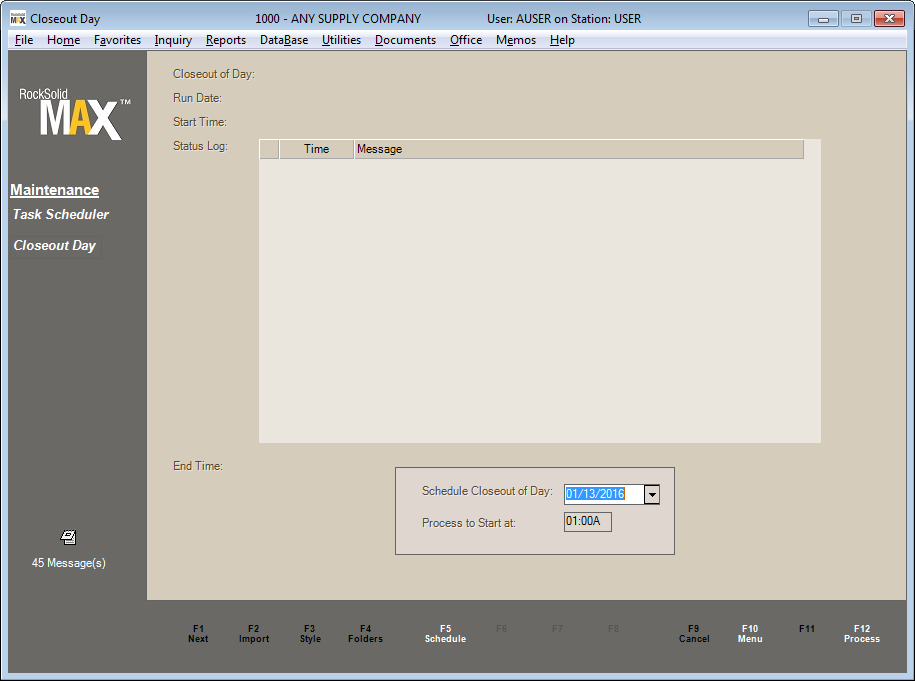915x681 pixels.
Task: Click the Time column header in Status Log
Action: pos(316,149)
